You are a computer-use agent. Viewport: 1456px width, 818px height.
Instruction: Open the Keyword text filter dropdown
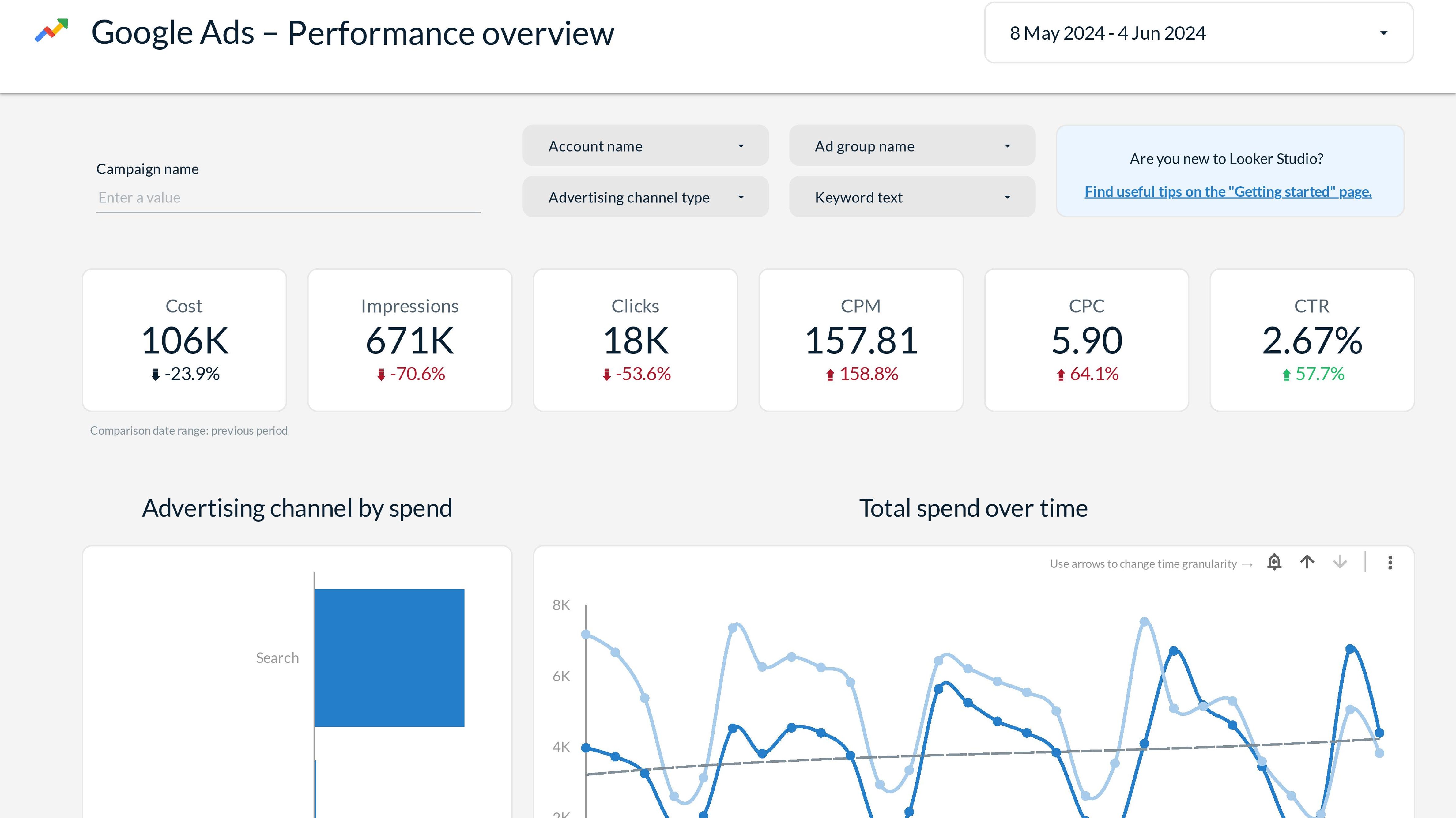[x=912, y=197]
